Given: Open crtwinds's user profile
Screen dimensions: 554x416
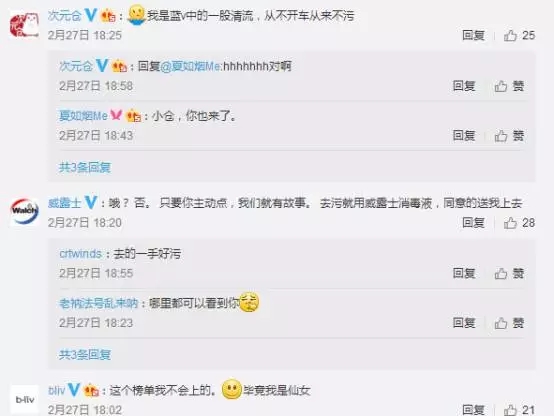Looking at the screenshot, I should click(81, 253).
